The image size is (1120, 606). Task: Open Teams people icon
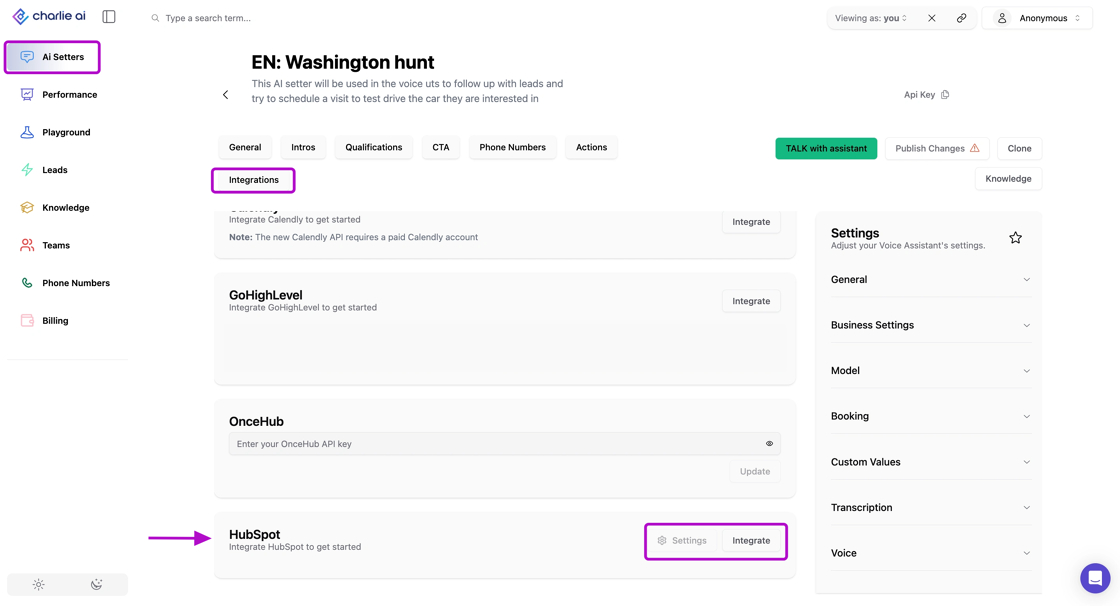27,245
